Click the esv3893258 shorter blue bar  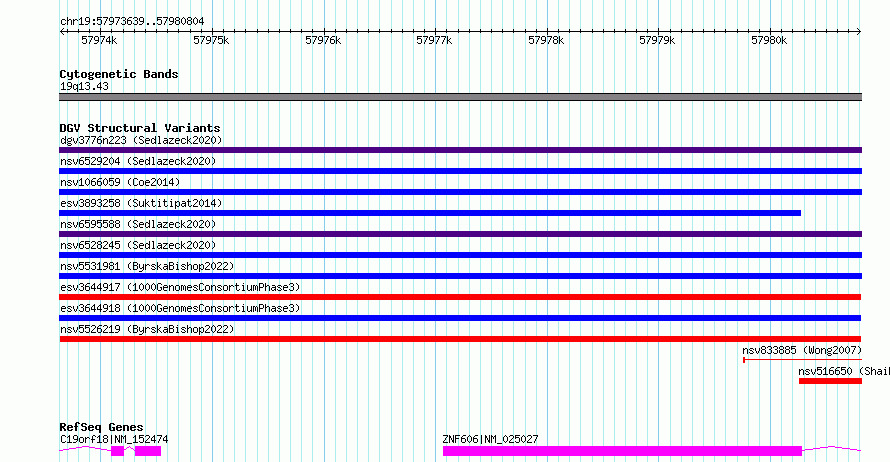tap(430, 213)
